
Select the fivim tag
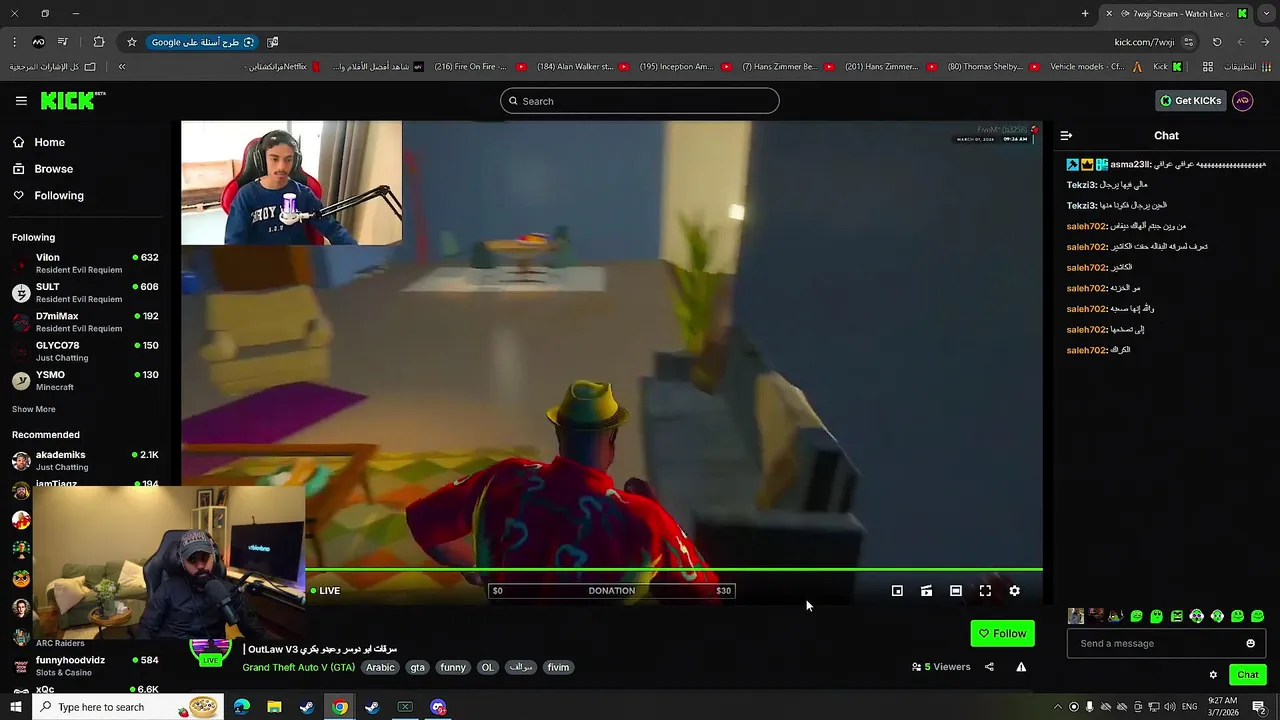coord(558,667)
